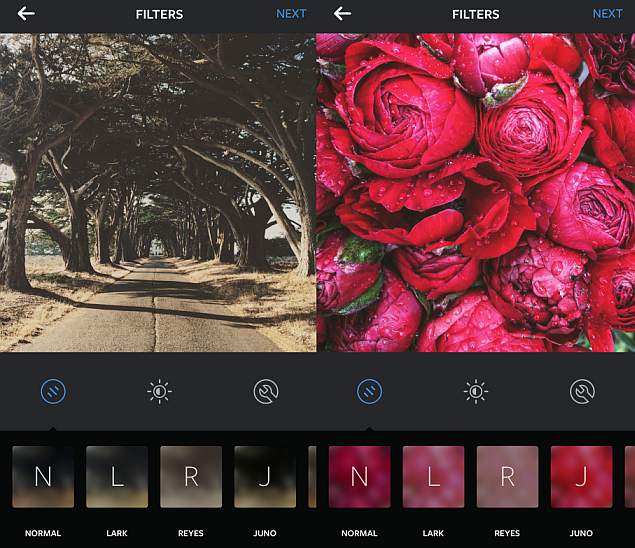This screenshot has height=548, width=635.
Task: Open brightness (Lux) icon under tree photo
Action: pyautogui.click(x=160, y=391)
